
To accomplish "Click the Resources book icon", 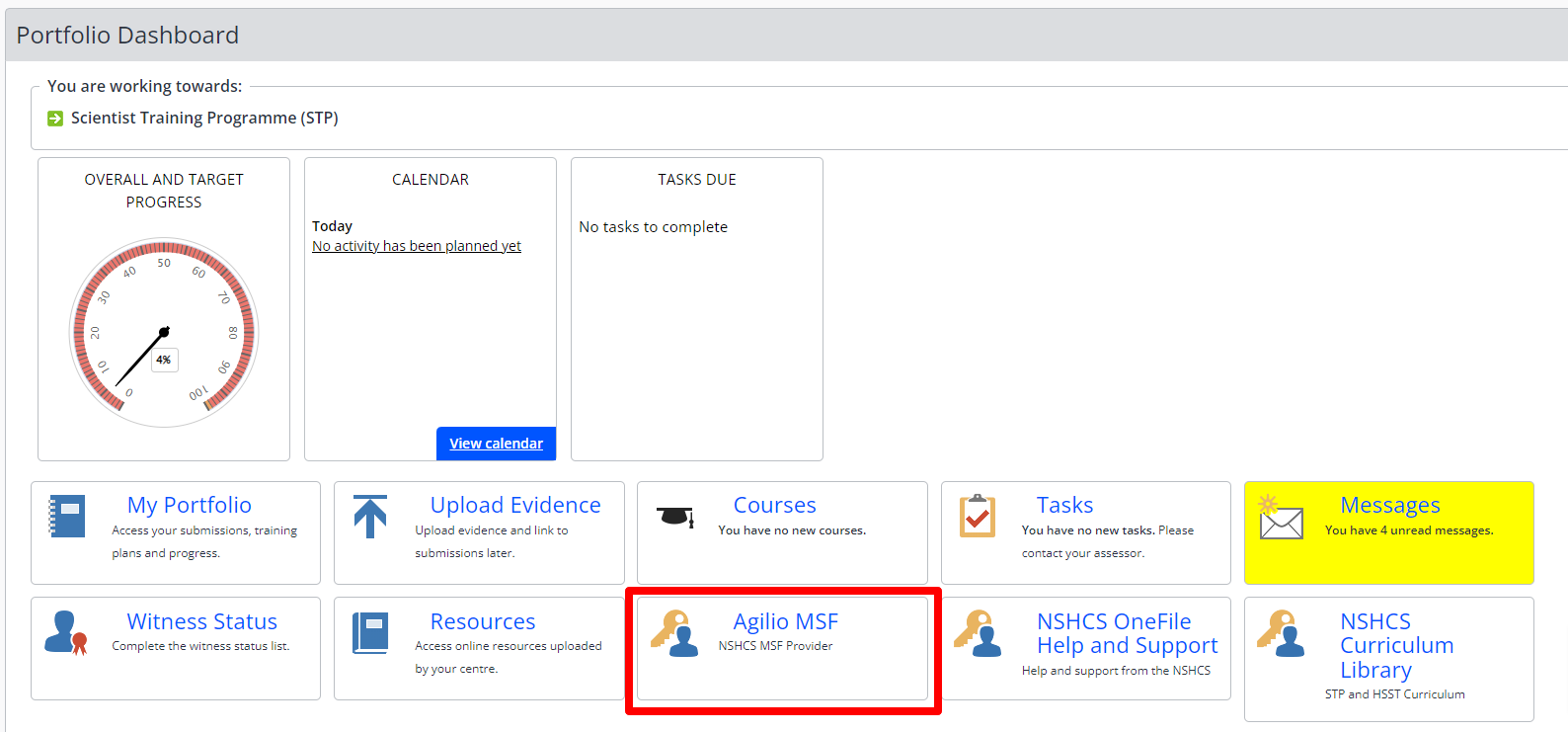I will (x=370, y=632).
